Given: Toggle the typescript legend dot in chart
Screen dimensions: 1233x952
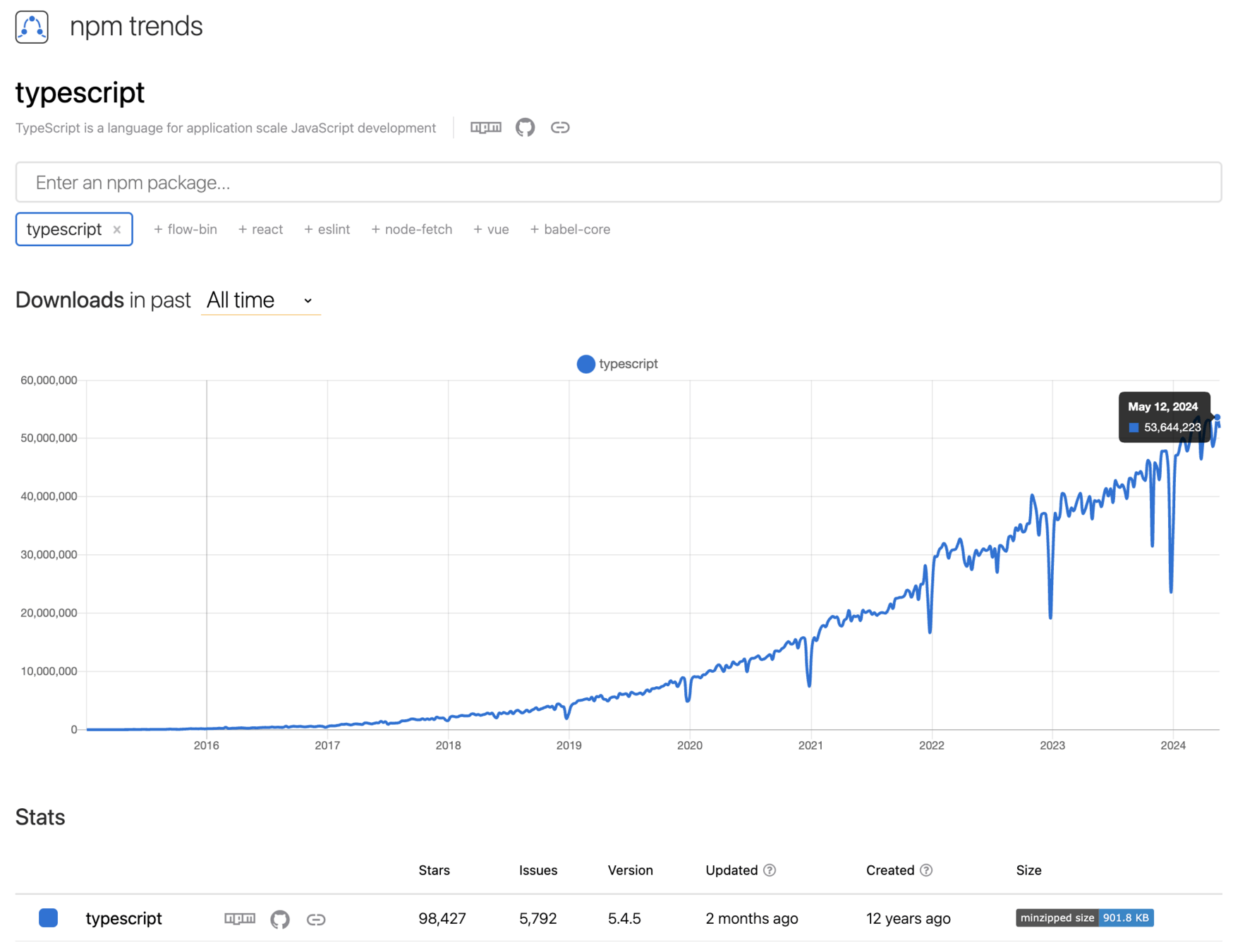Looking at the screenshot, I should coord(585,364).
